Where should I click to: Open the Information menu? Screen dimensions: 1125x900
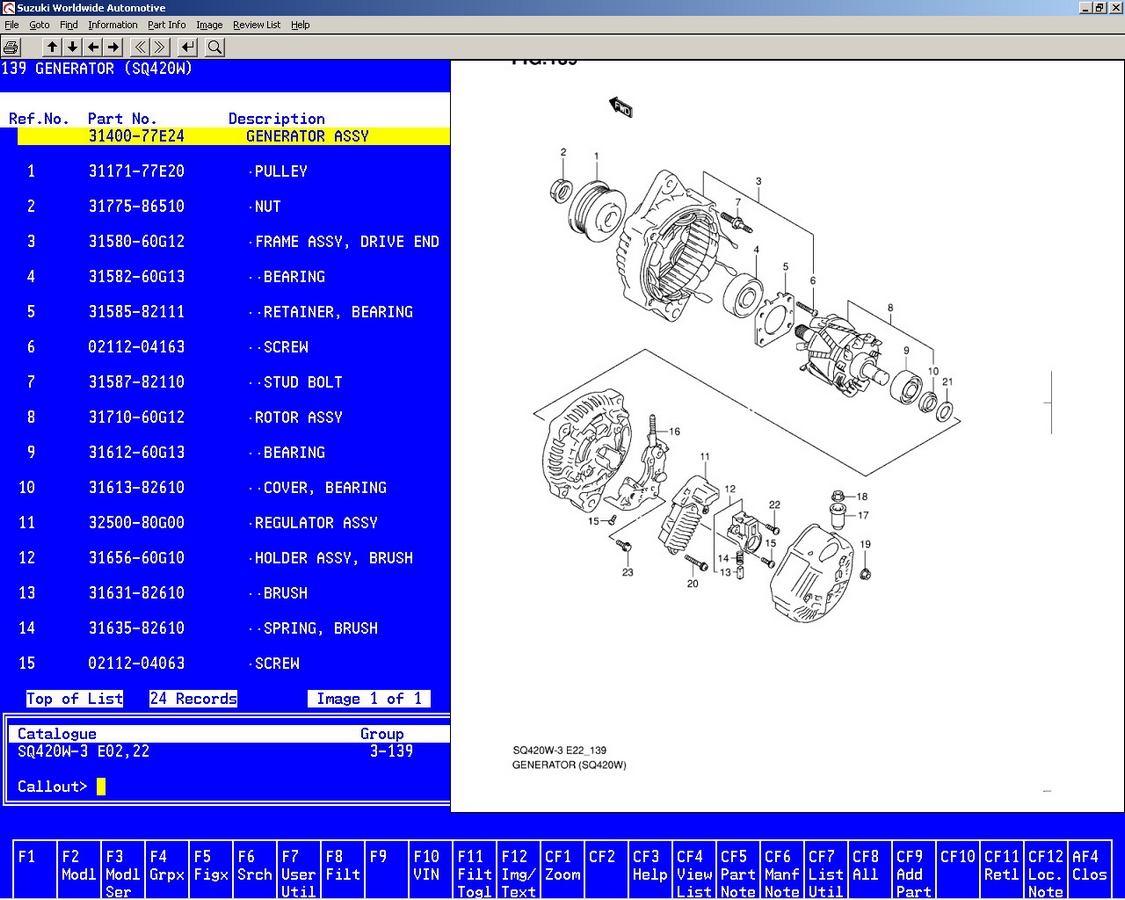pyautogui.click(x=113, y=24)
